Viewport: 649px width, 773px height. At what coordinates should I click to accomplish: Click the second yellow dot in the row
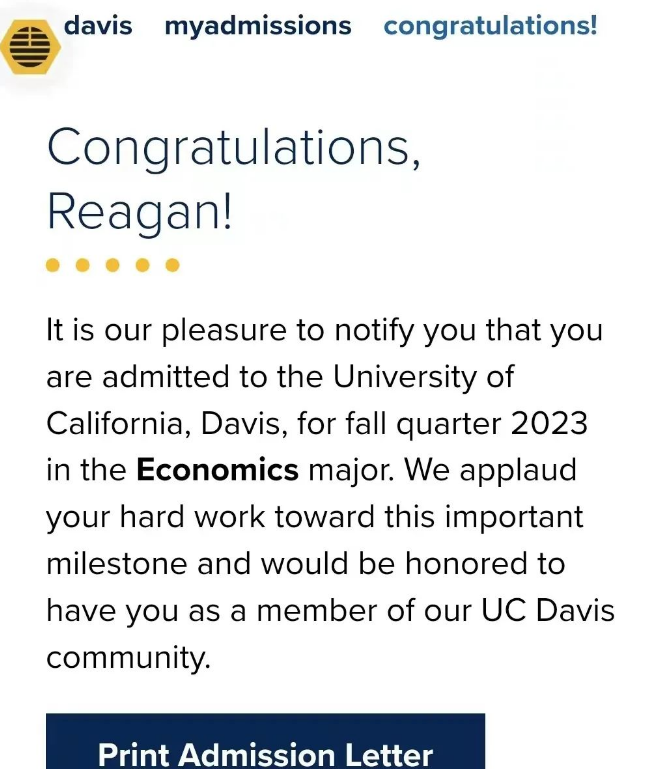click(83, 265)
